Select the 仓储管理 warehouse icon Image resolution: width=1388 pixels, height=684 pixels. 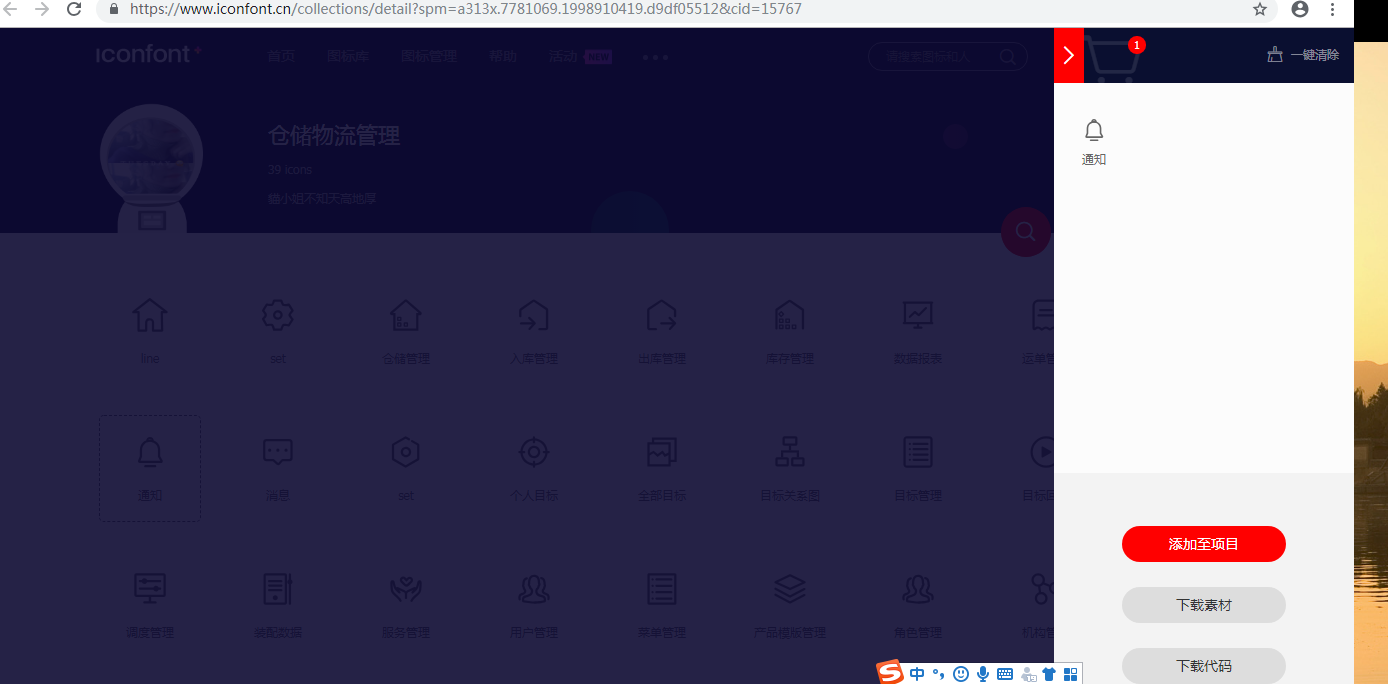[x=405, y=315]
